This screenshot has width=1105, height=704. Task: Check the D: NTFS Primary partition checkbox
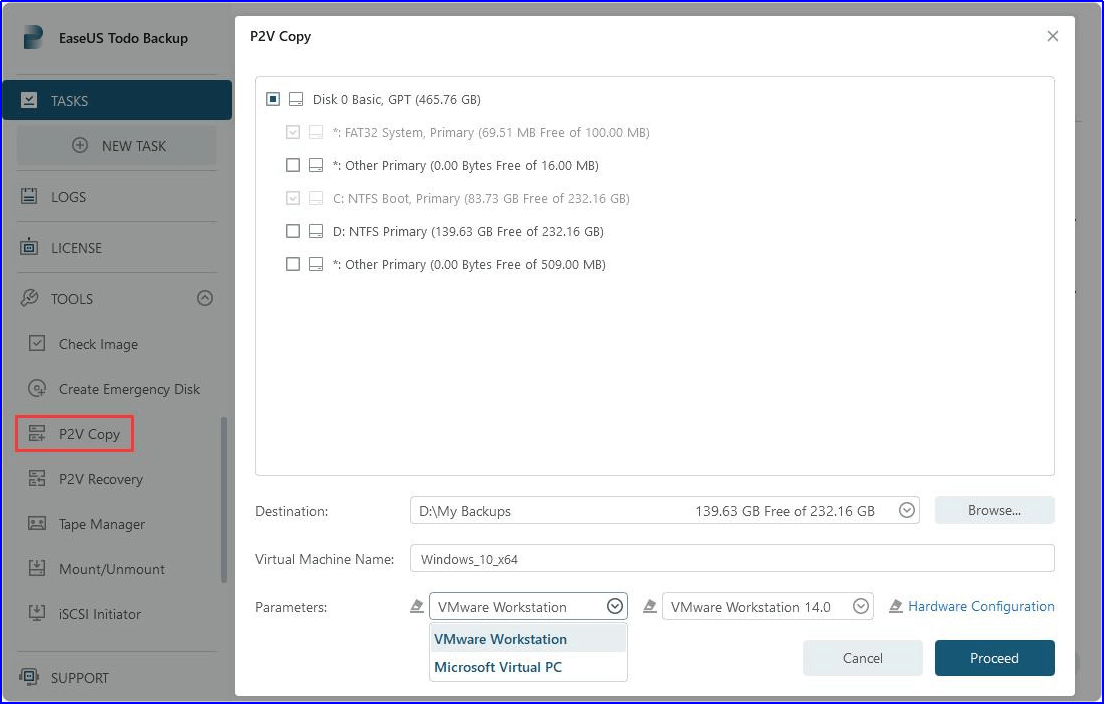(292, 231)
